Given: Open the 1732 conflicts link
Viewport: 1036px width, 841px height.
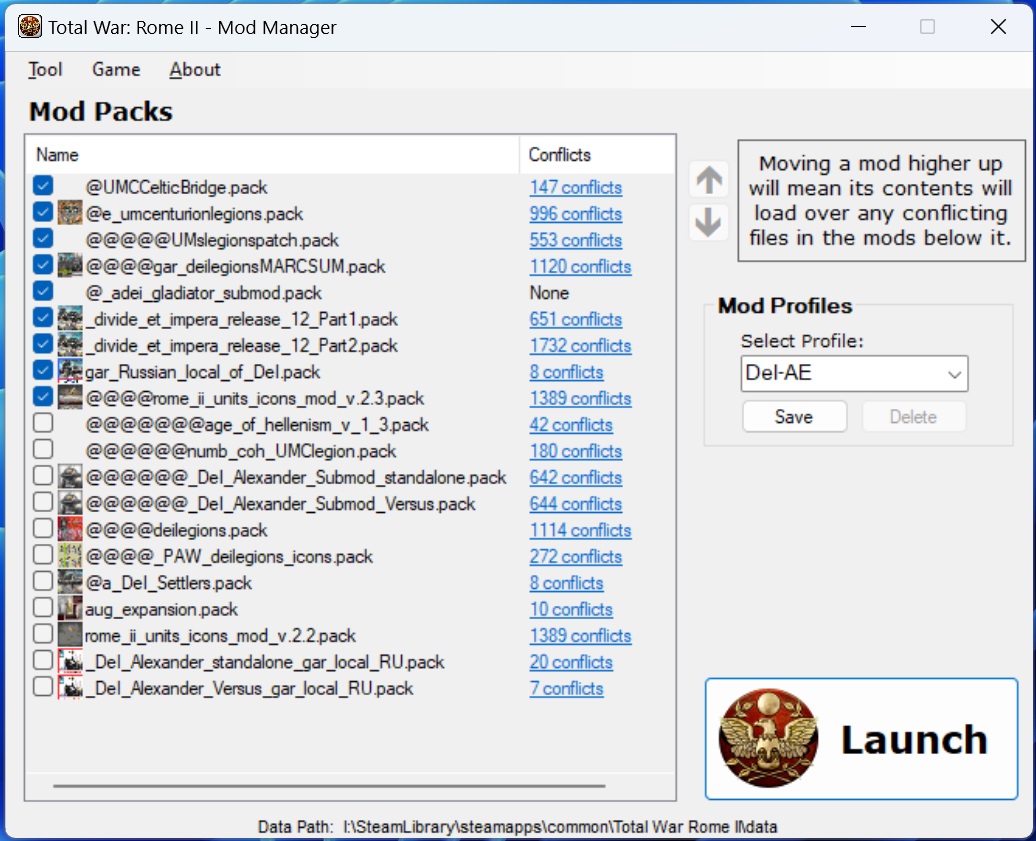Looking at the screenshot, I should coord(580,346).
